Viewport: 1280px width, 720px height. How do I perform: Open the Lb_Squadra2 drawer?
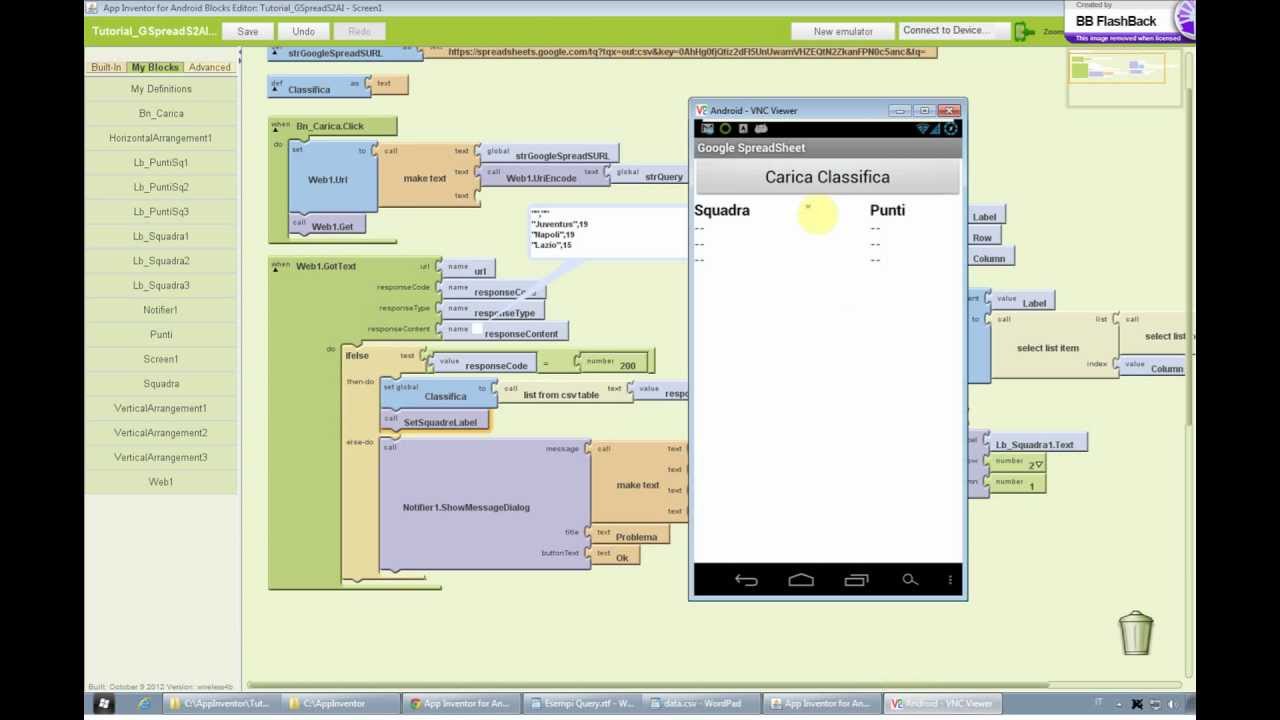click(x=161, y=261)
